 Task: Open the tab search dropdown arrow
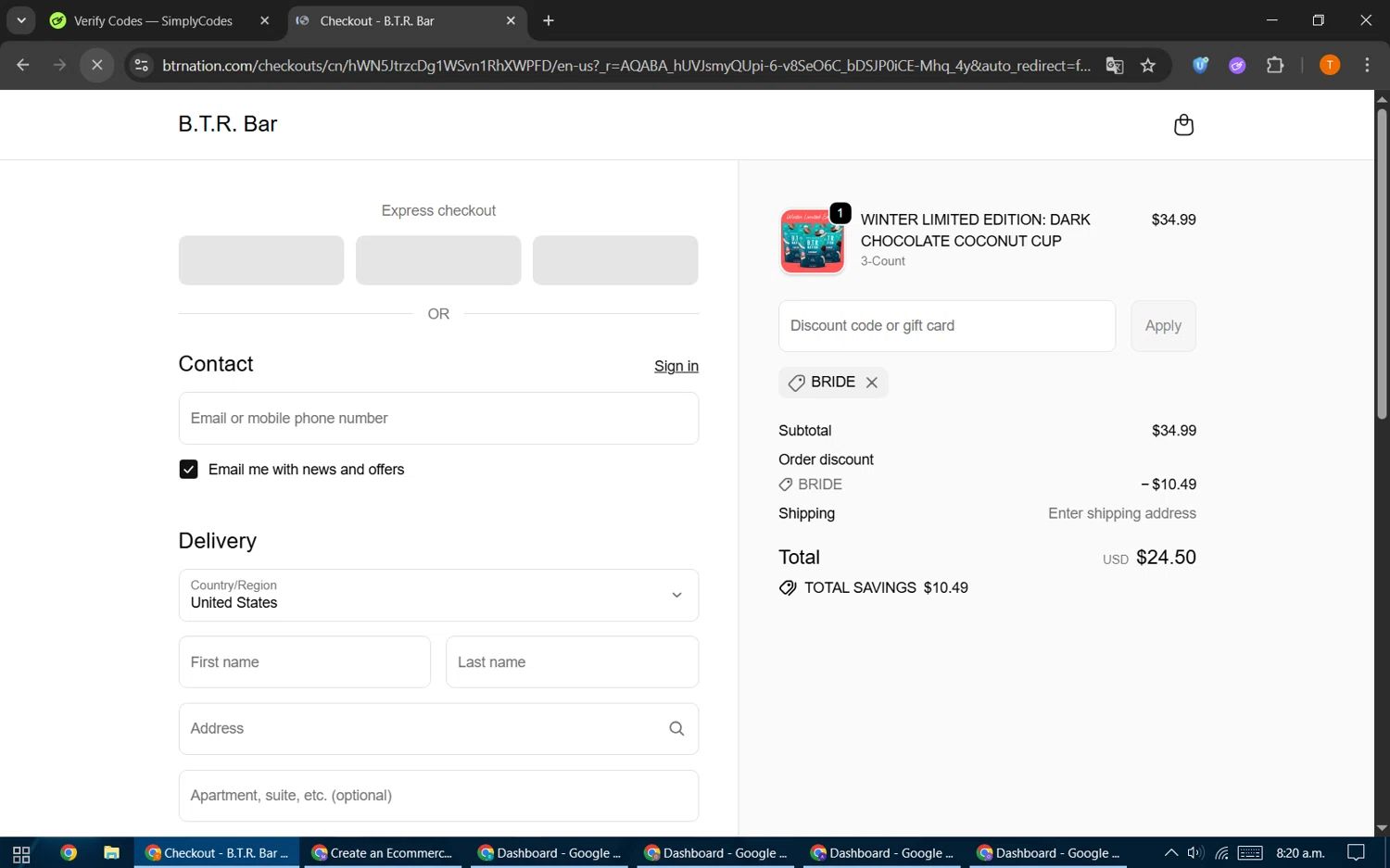pyautogui.click(x=20, y=20)
